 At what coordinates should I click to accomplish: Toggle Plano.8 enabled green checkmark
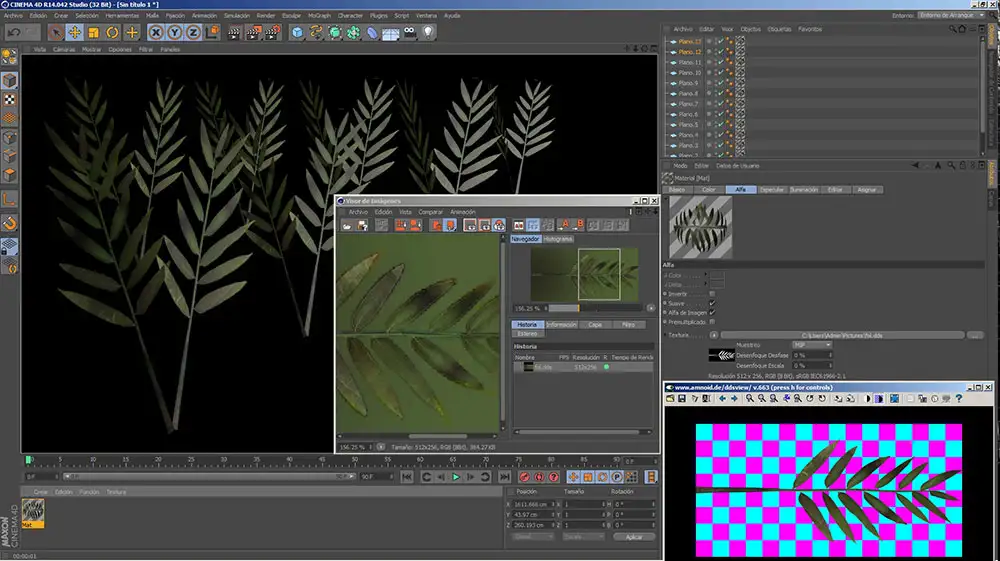pos(721,93)
